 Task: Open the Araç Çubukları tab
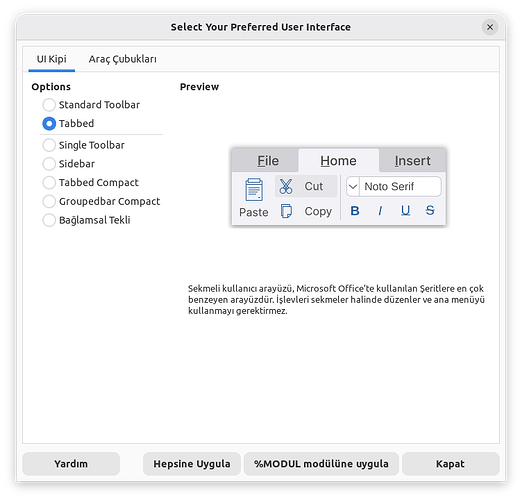(122, 59)
